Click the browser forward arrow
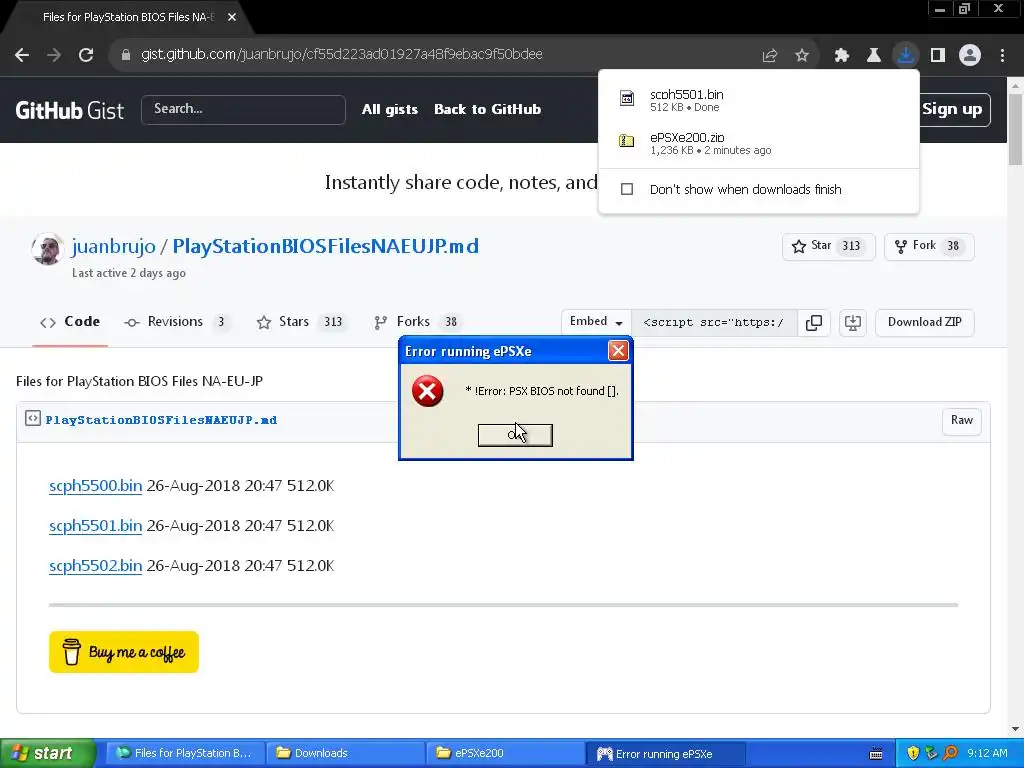This screenshot has width=1024, height=768. pyautogui.click(x=54, y=55)
